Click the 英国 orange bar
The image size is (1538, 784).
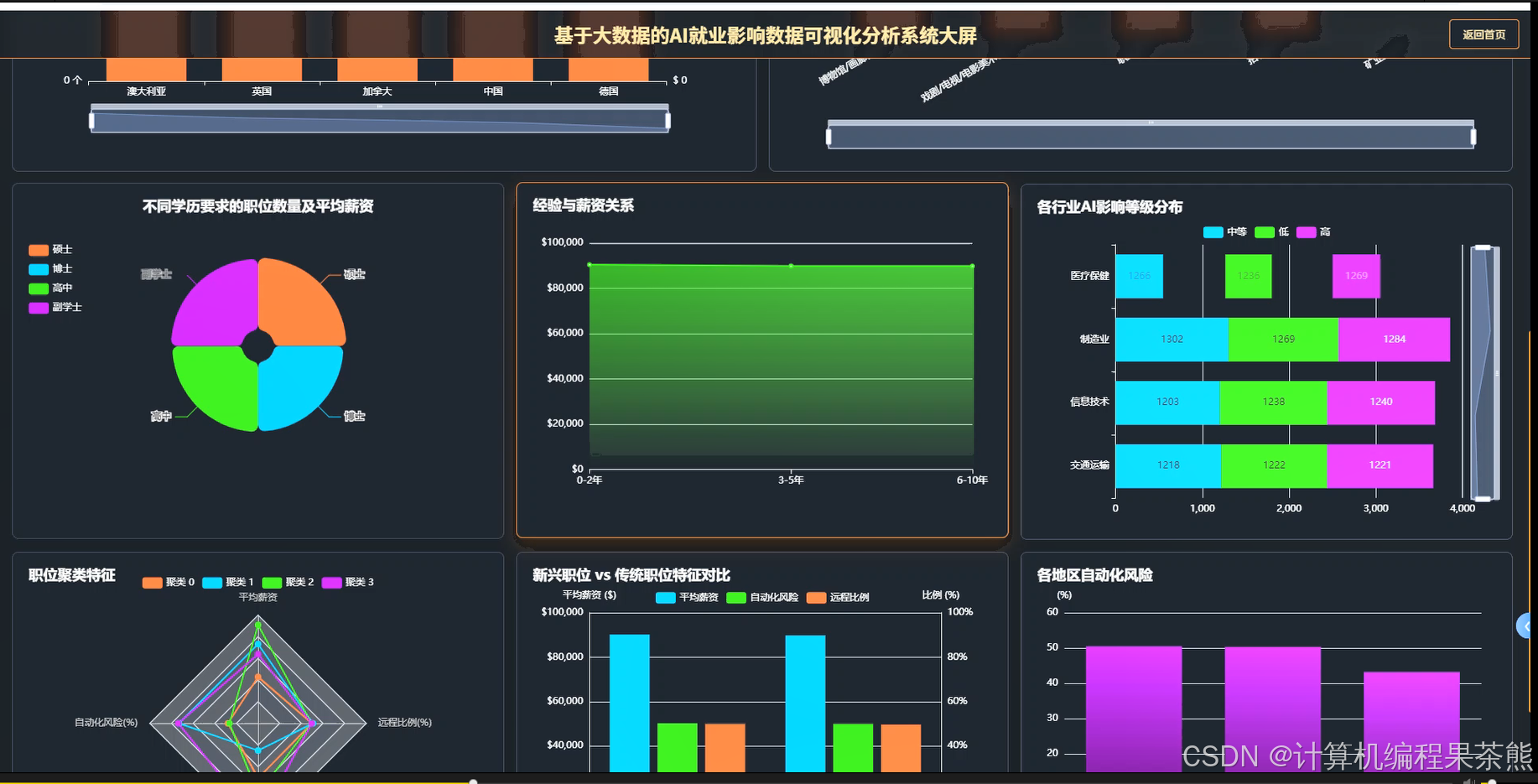(x=262, y=70)
